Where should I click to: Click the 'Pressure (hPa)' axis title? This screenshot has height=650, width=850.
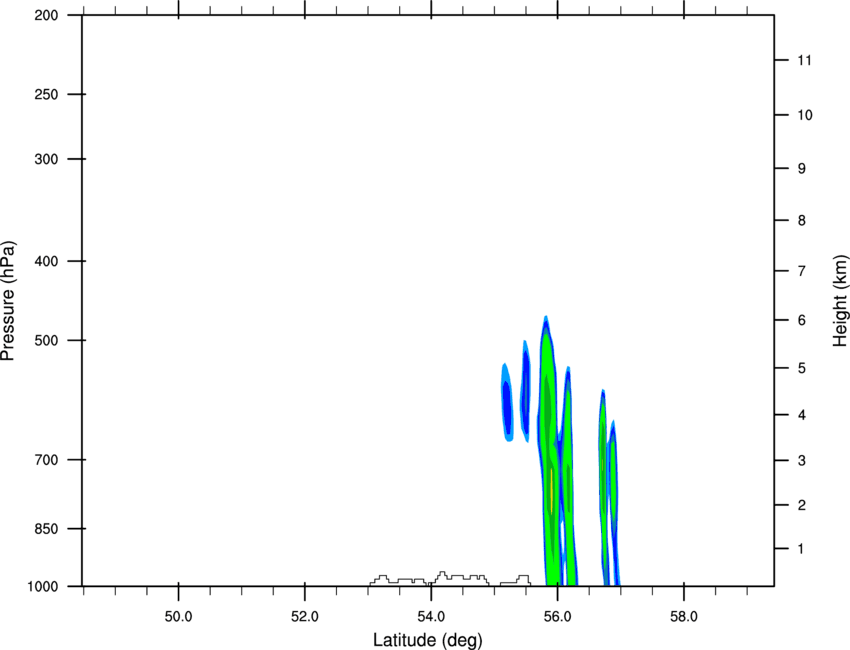pos(8,301)
